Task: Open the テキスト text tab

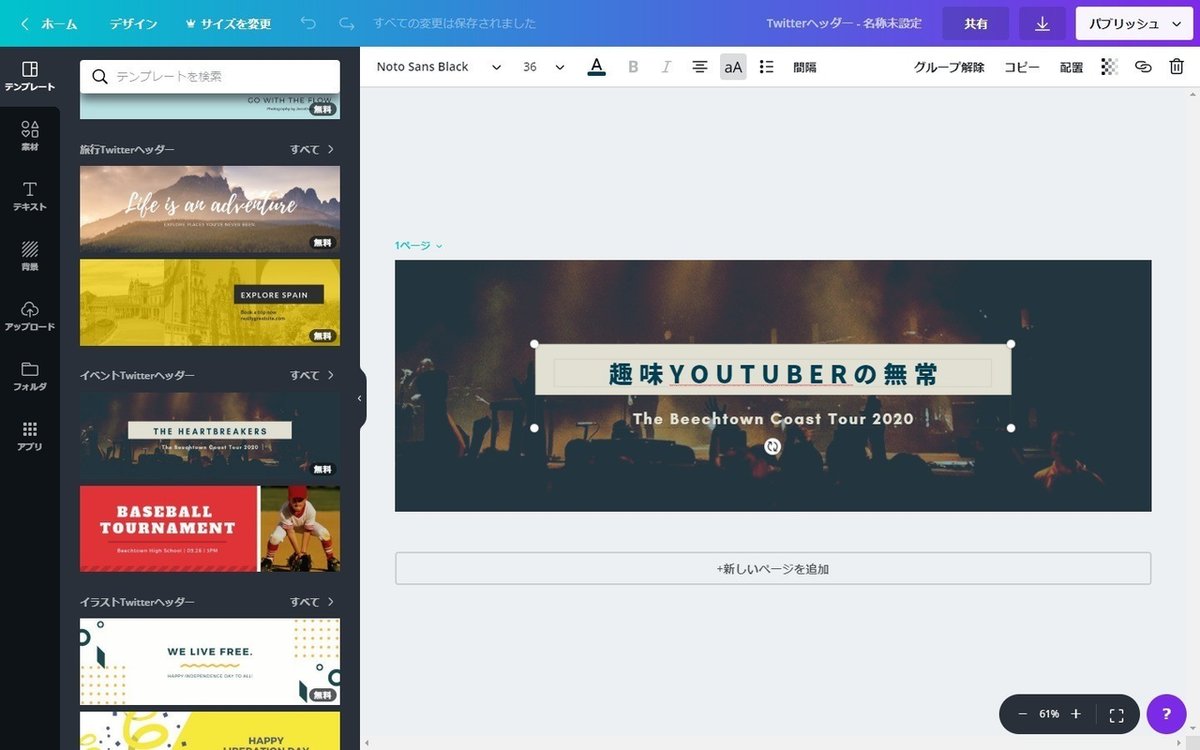Action: pos(30,197)
